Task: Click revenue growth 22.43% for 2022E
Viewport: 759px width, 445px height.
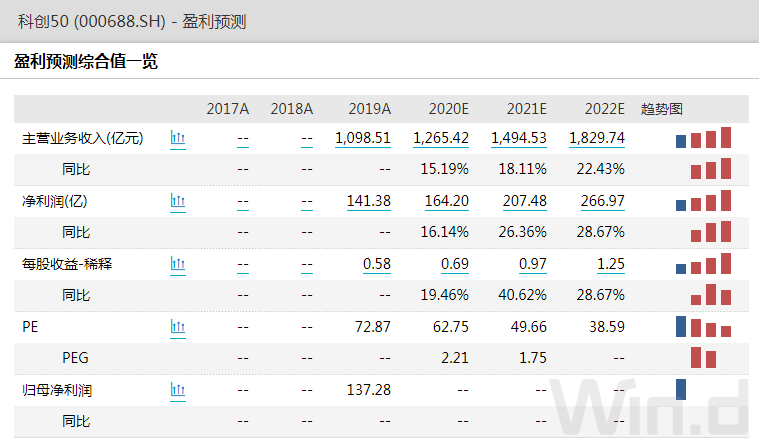Action: coord(600,169)
